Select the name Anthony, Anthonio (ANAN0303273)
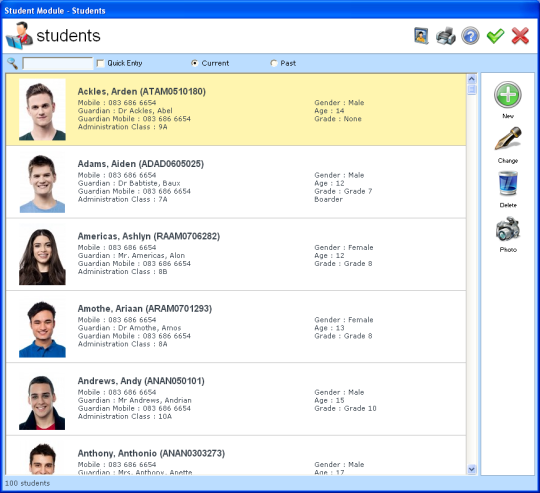540x493 pixels. (151, 453)
